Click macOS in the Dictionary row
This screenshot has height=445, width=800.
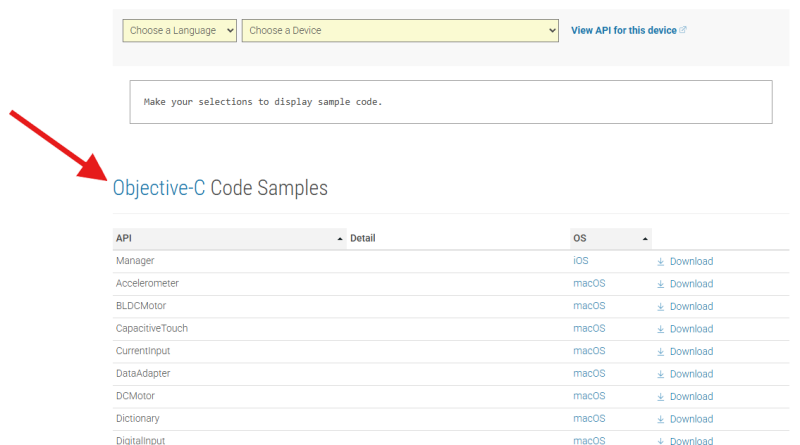tap(589, 418)
